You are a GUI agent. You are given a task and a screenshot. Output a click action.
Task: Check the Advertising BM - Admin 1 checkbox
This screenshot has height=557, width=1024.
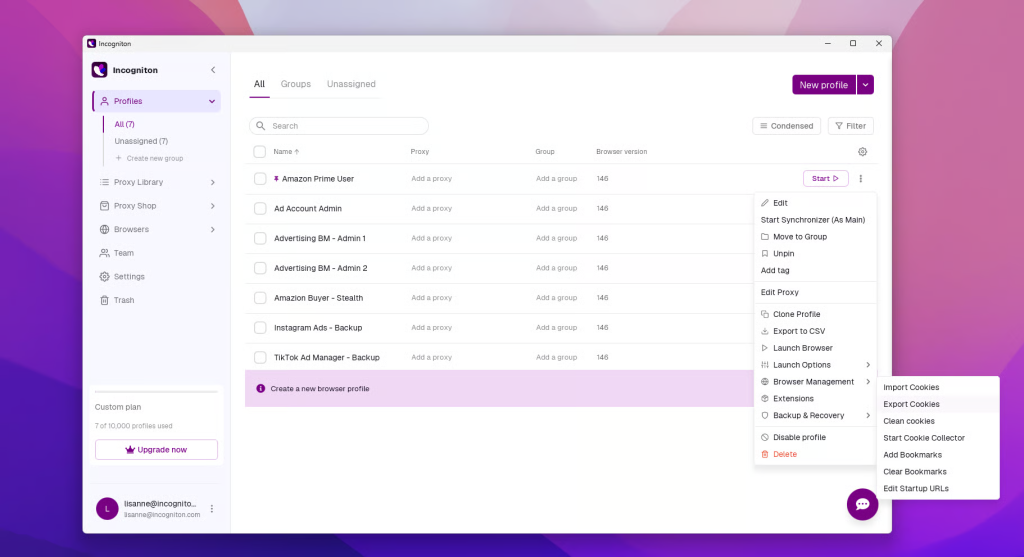point(260,238)
